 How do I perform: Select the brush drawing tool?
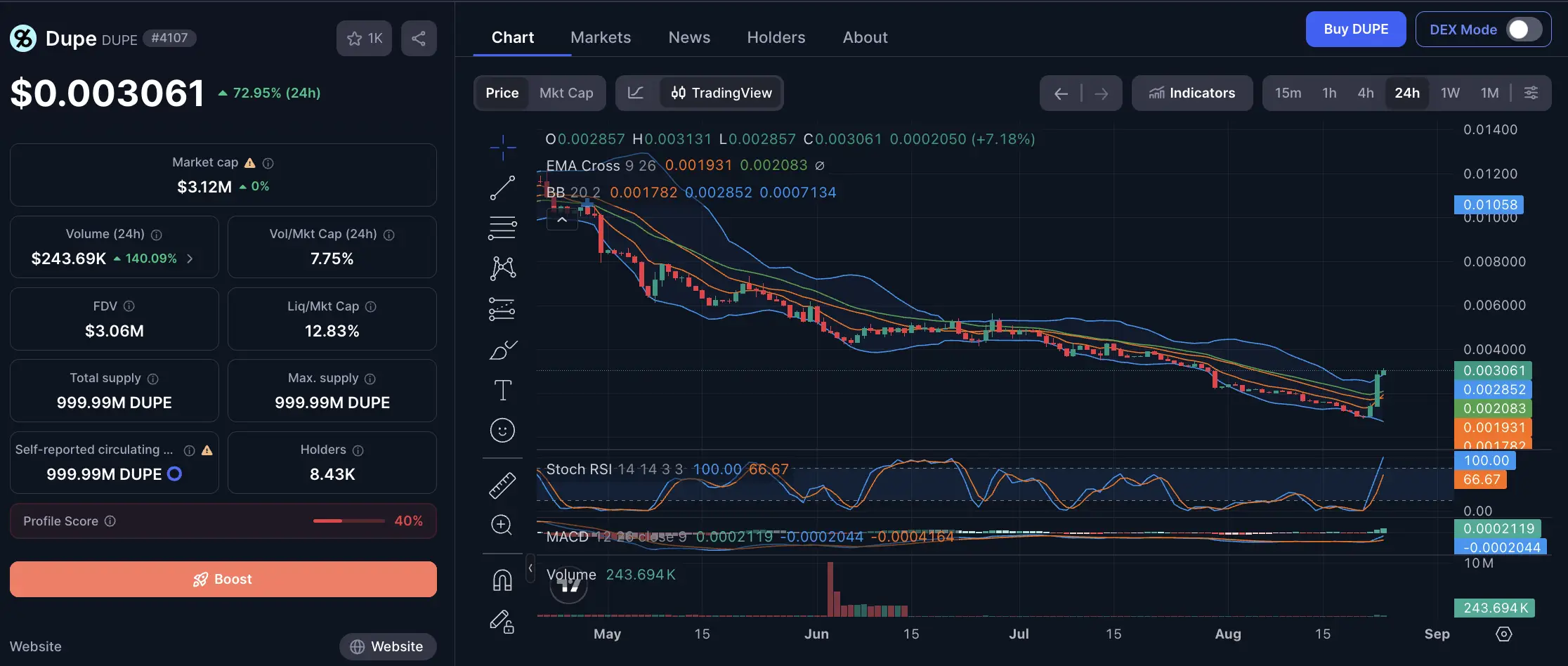tap(502, 349)
